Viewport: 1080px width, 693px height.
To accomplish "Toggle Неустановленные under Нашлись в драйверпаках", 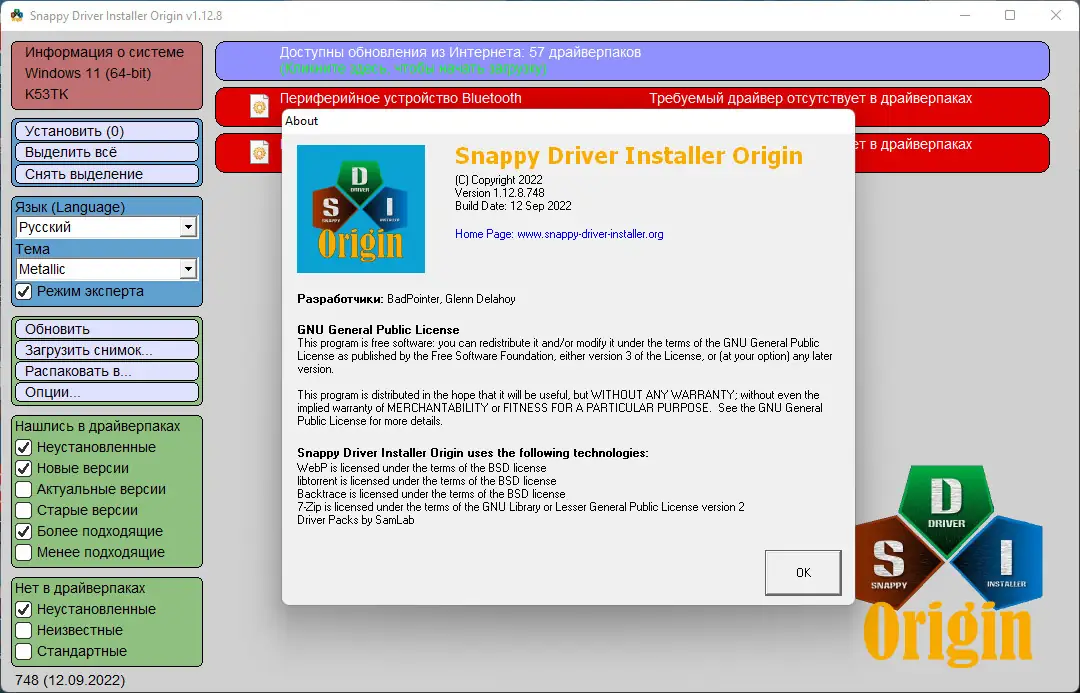I will point(24,447).
